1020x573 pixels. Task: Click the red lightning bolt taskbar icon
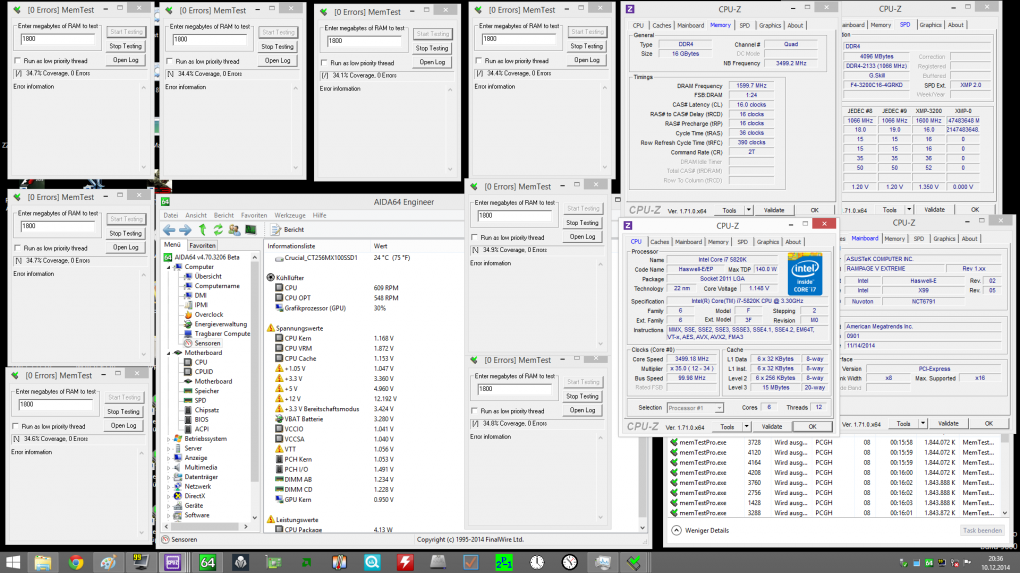point(405,562)
